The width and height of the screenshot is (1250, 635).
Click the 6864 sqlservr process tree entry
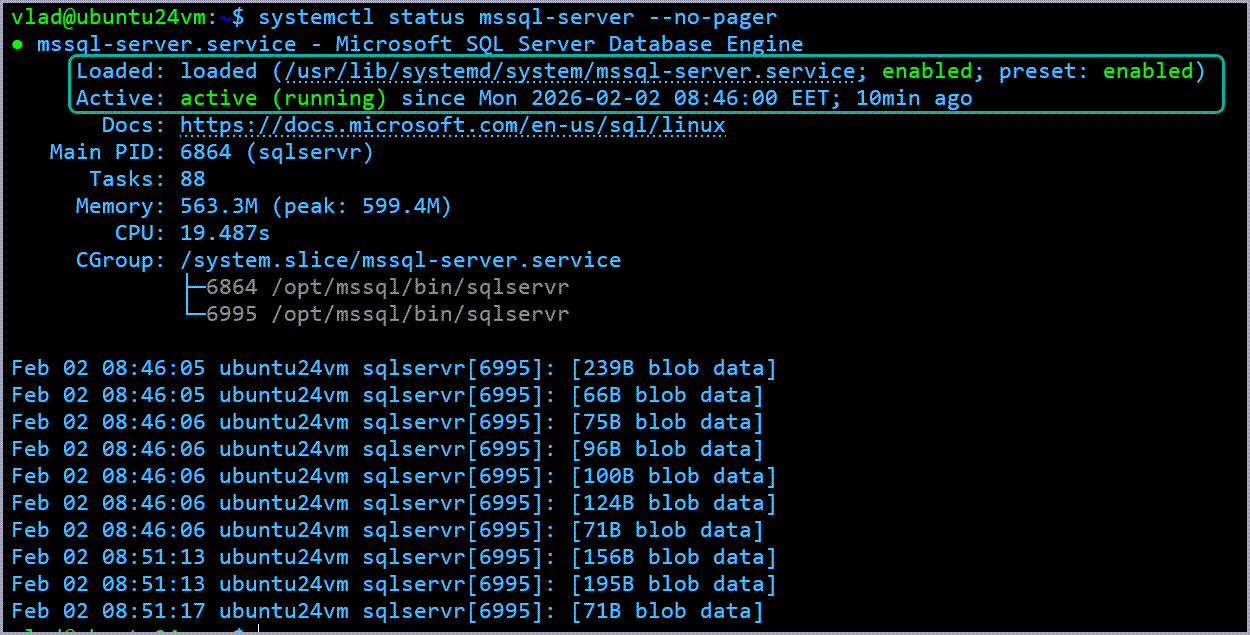pos(387,288)
